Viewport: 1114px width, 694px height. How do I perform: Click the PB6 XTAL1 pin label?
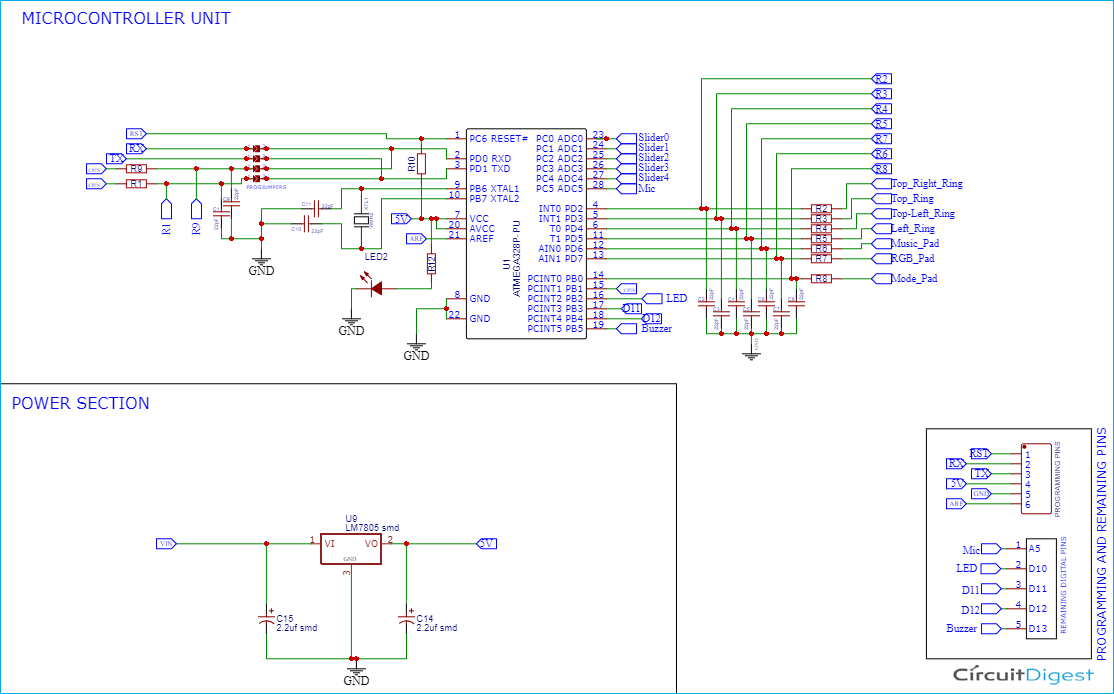(494, 189)
